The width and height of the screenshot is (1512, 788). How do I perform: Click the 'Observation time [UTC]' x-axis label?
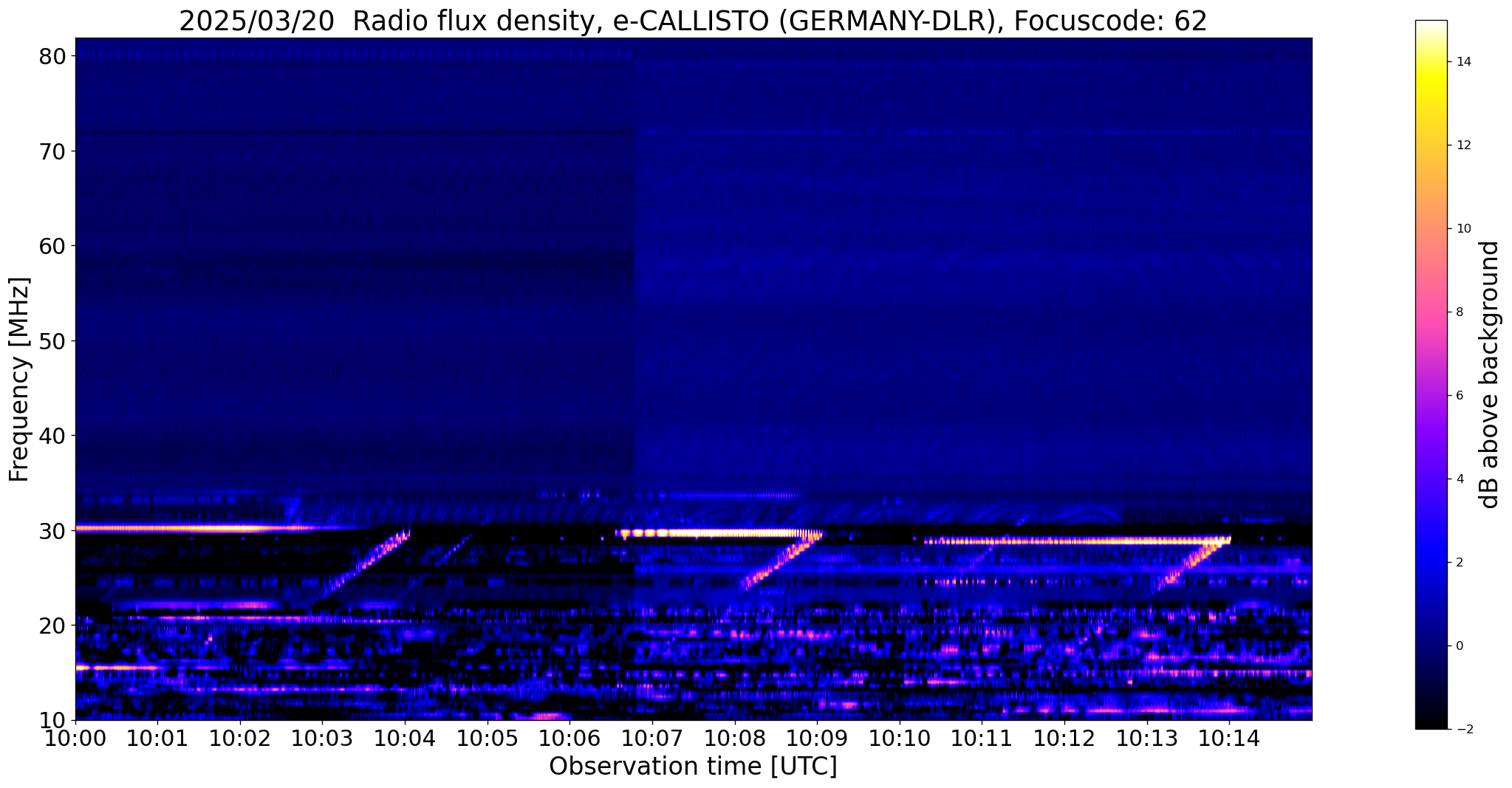point(693,767)
